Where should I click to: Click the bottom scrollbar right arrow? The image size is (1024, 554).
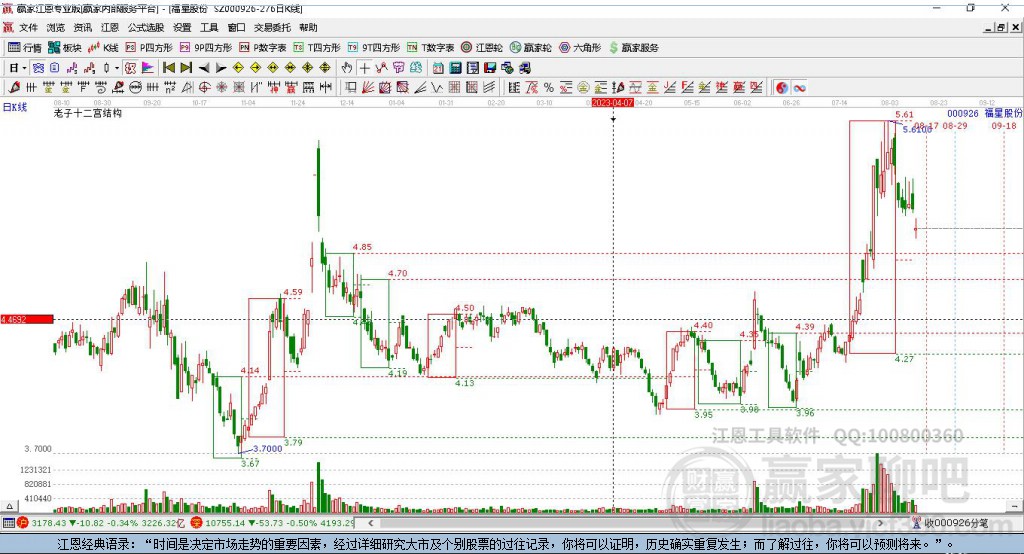tap(880, 523)
